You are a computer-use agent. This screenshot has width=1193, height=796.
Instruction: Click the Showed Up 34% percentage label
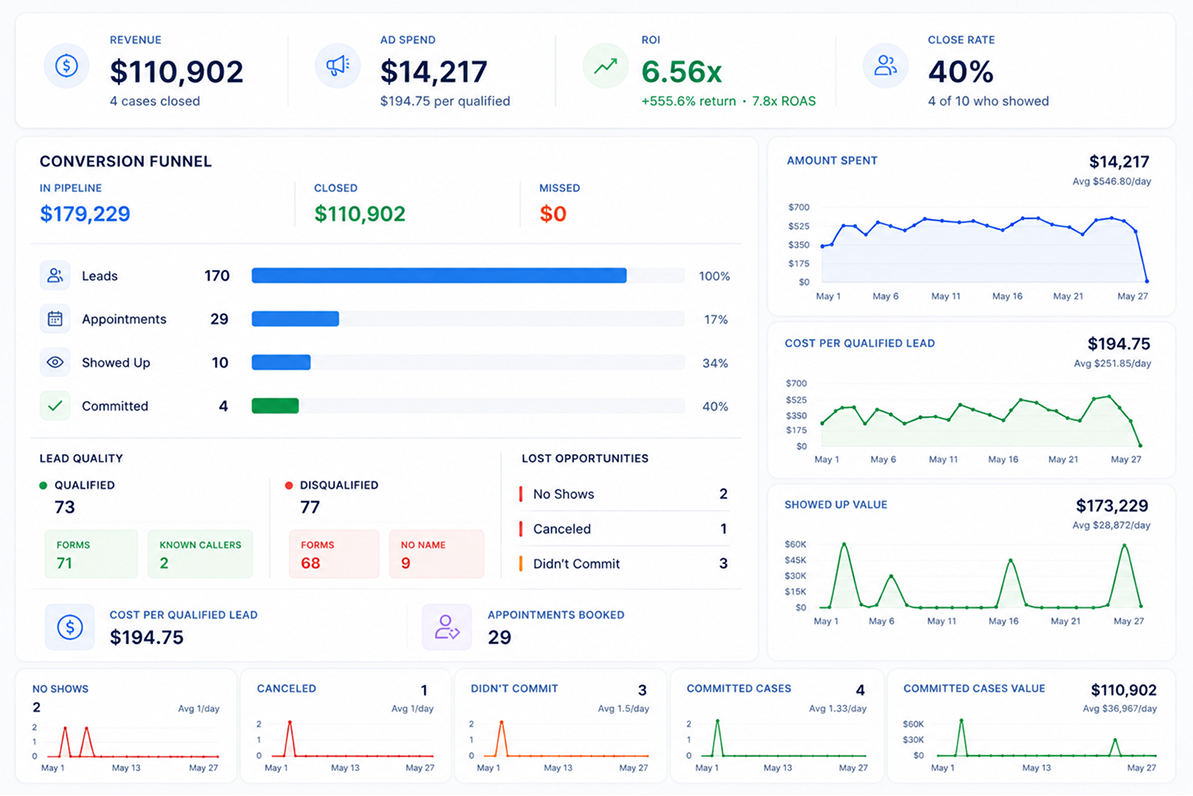(715, 363)
